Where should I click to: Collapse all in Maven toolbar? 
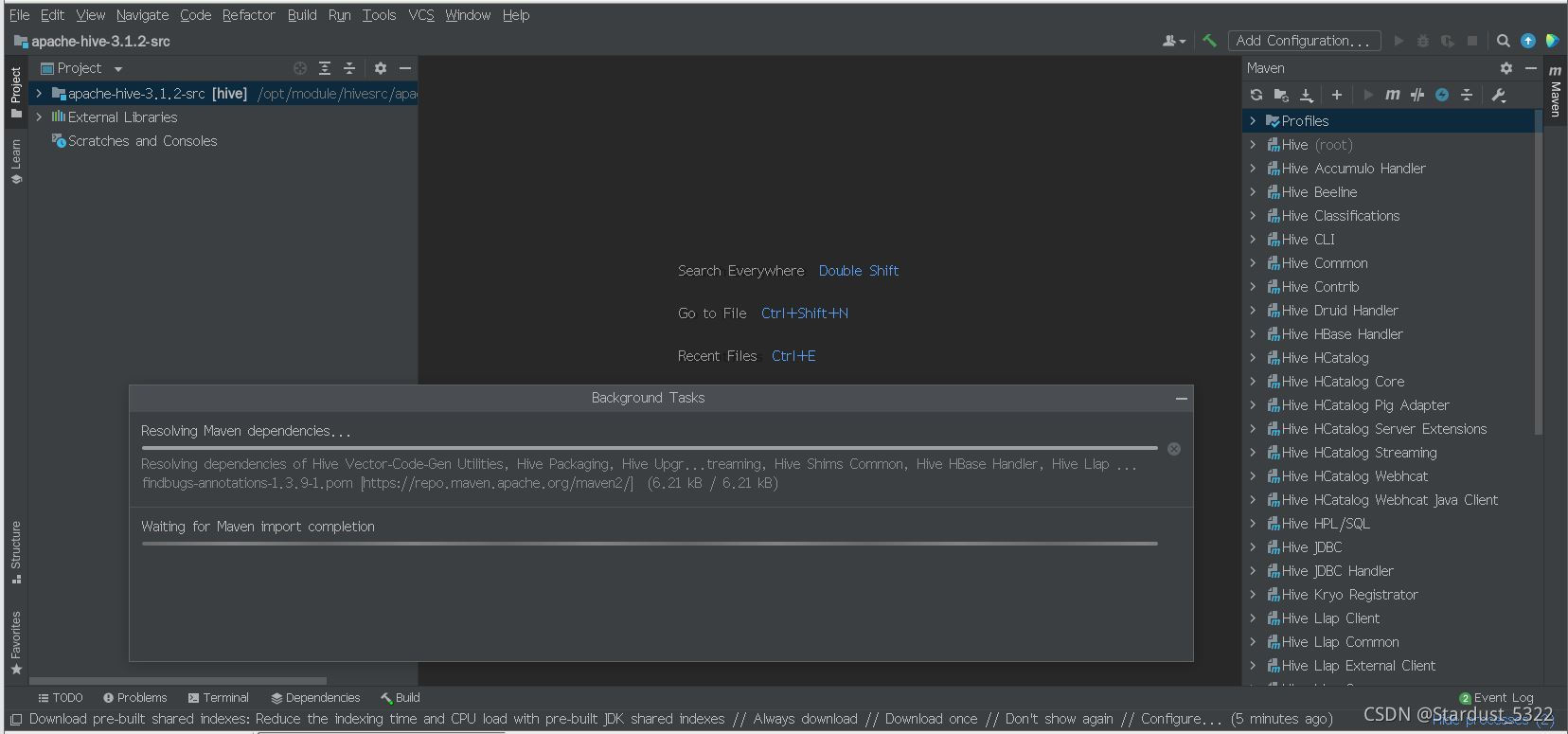[1467, 95]
